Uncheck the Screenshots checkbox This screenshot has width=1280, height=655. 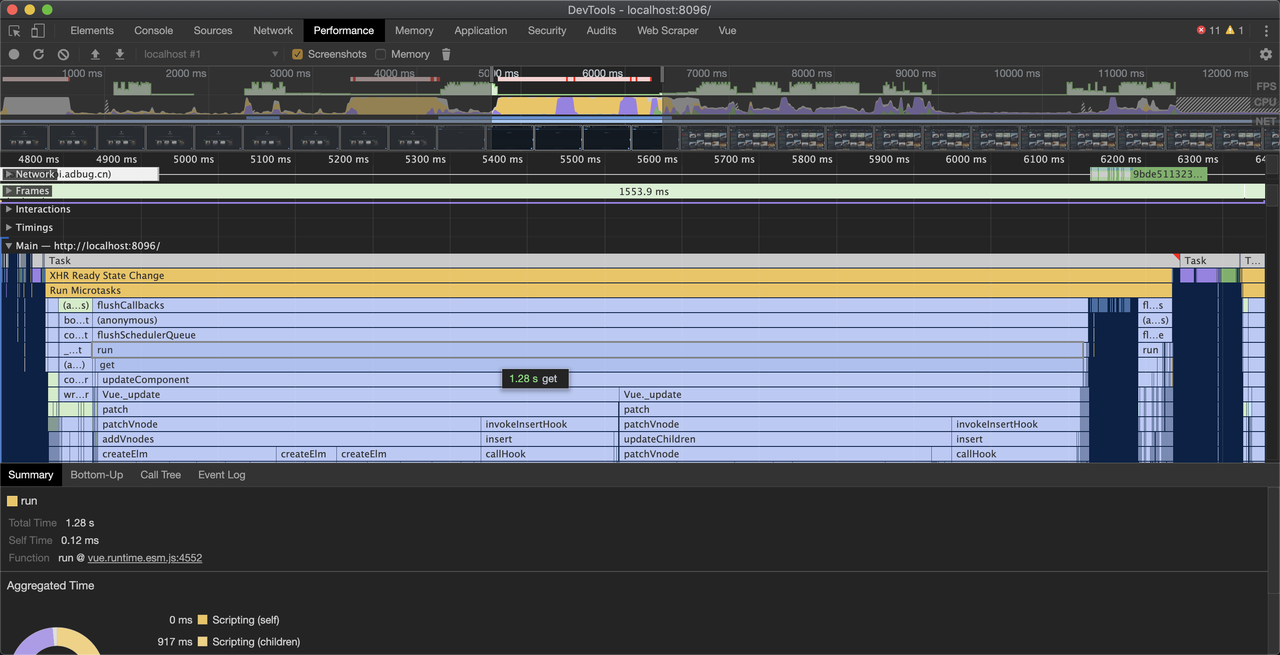pos(297,54)
